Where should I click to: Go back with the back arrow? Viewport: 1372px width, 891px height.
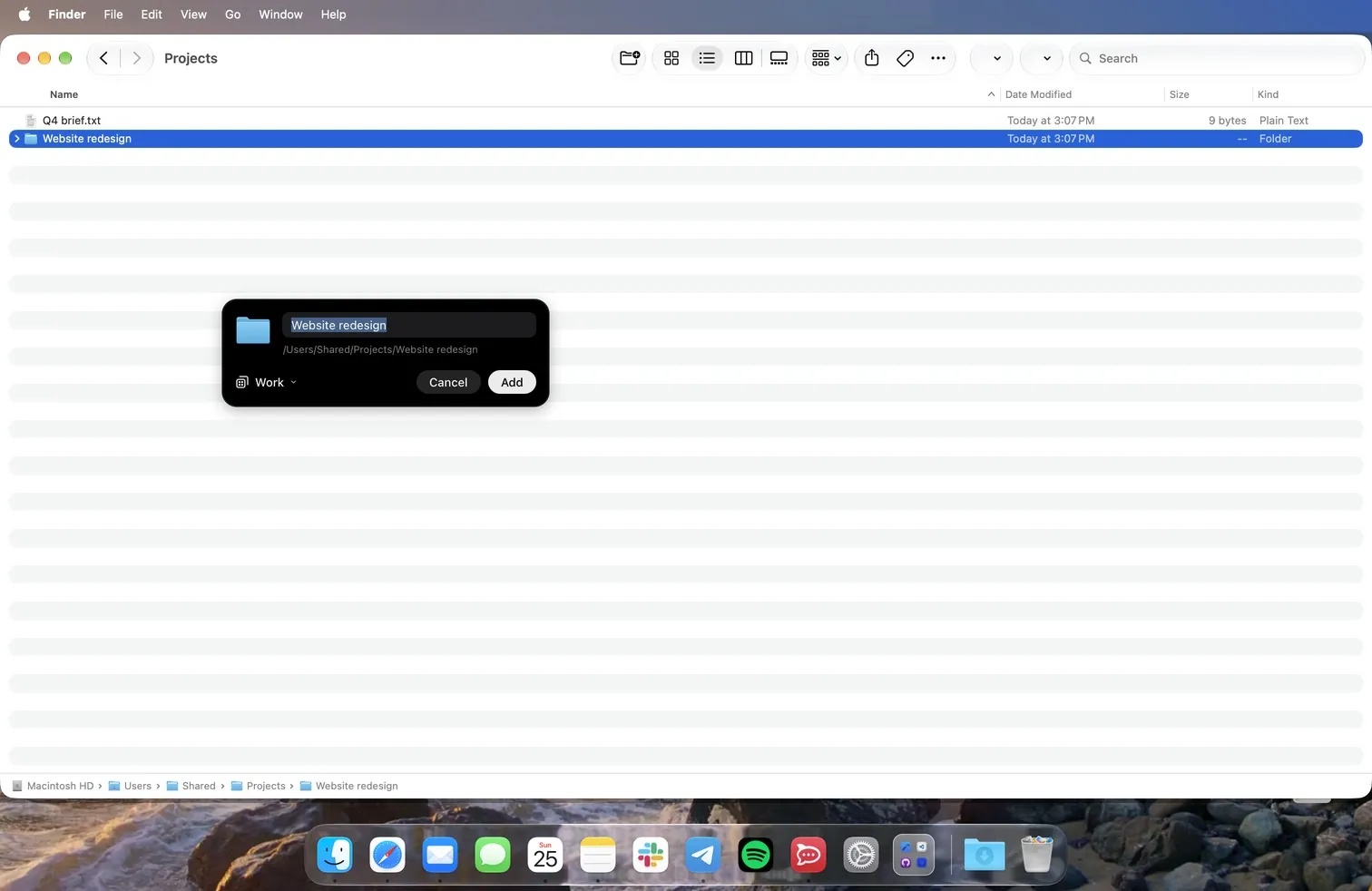click(104, 58)
